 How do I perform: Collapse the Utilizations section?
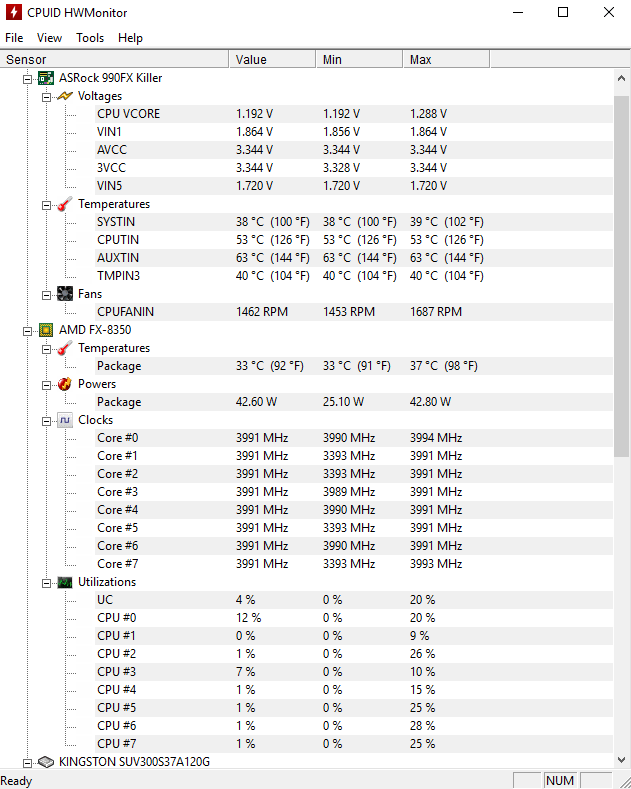46,583
